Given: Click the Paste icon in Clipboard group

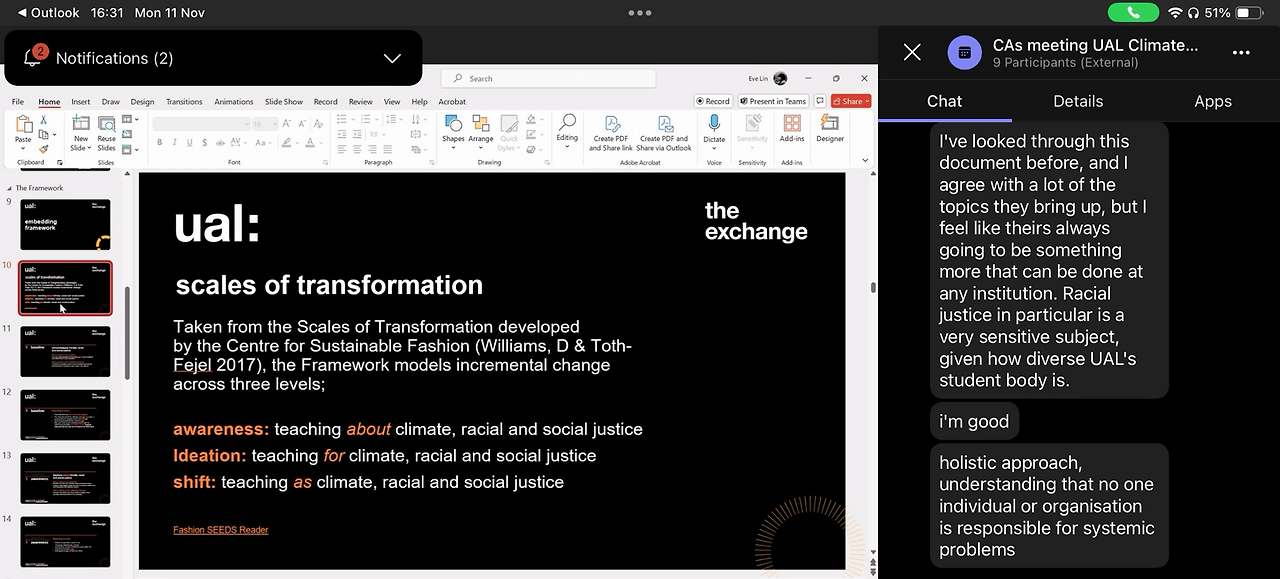Looking at the screenshot, I should (x=24, y=124).
